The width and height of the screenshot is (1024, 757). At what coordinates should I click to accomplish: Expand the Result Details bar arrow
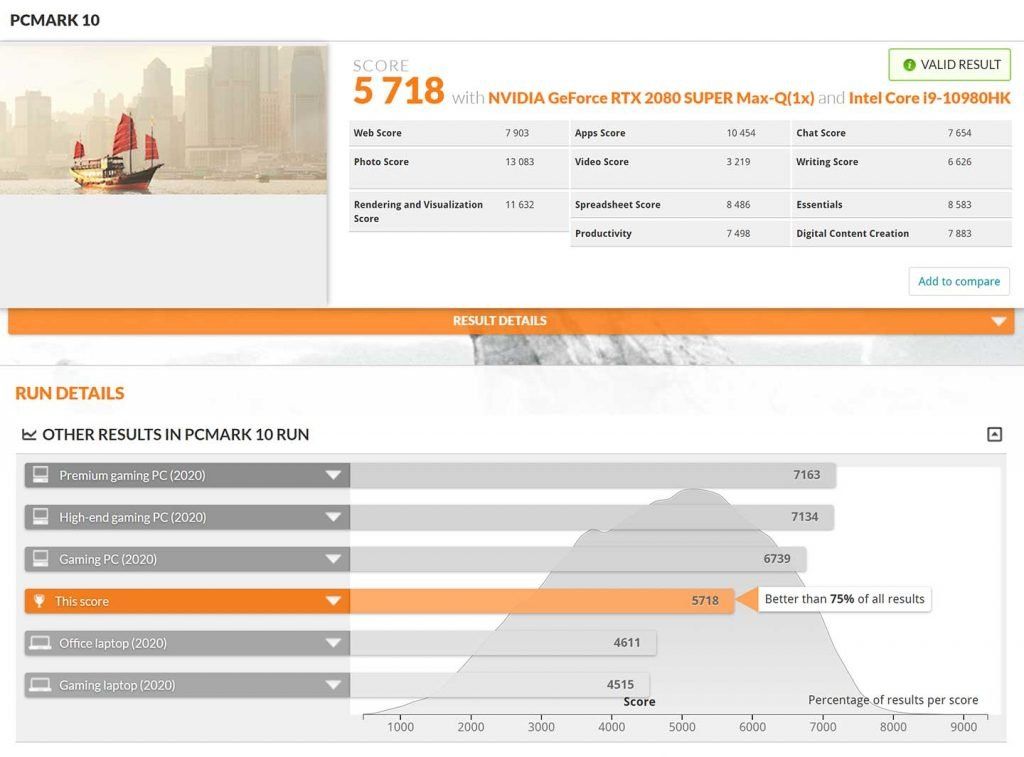pyautogui.click(x=998, y=321)
